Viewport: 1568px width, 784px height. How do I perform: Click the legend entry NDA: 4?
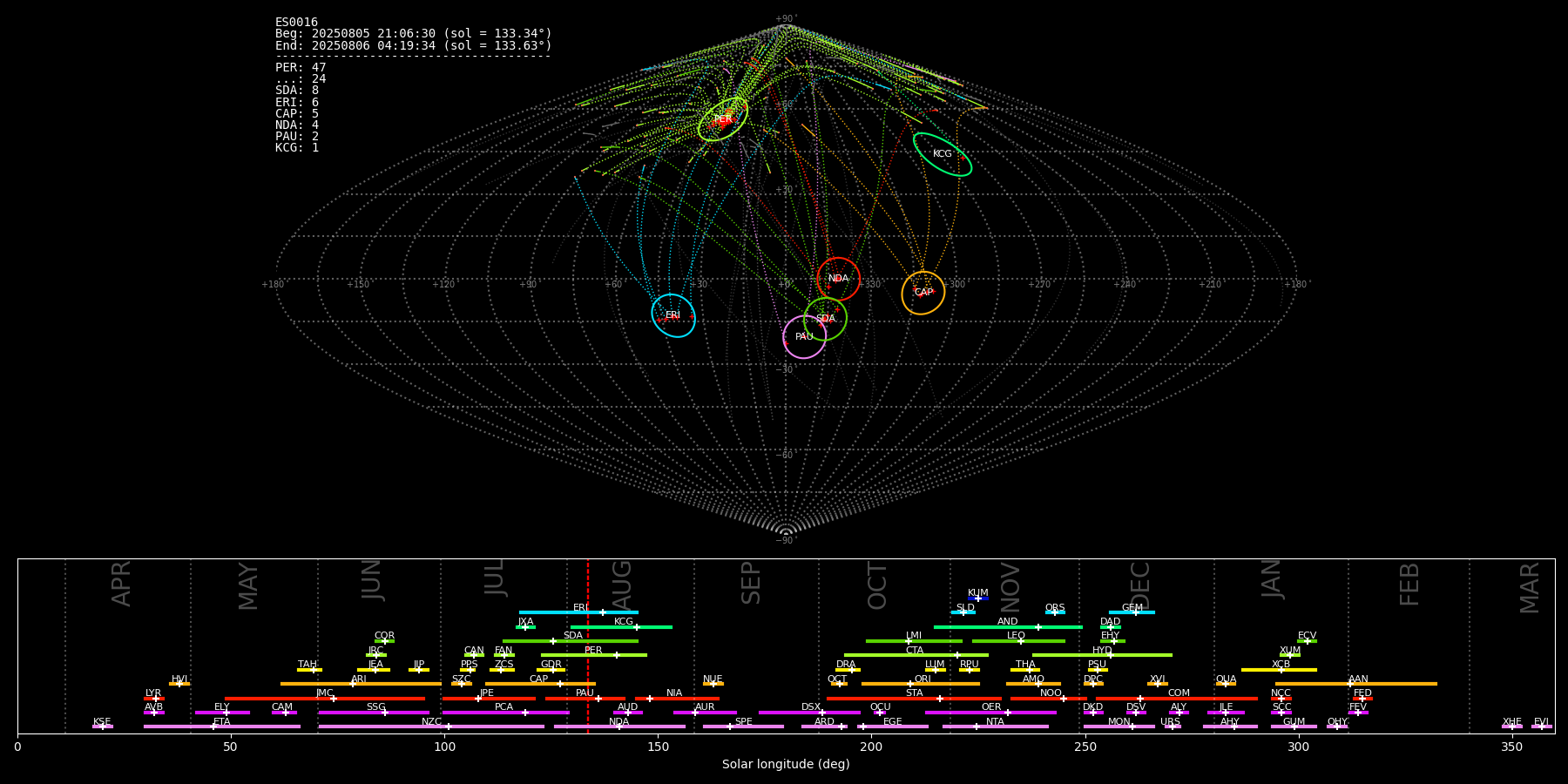(297, 125)
